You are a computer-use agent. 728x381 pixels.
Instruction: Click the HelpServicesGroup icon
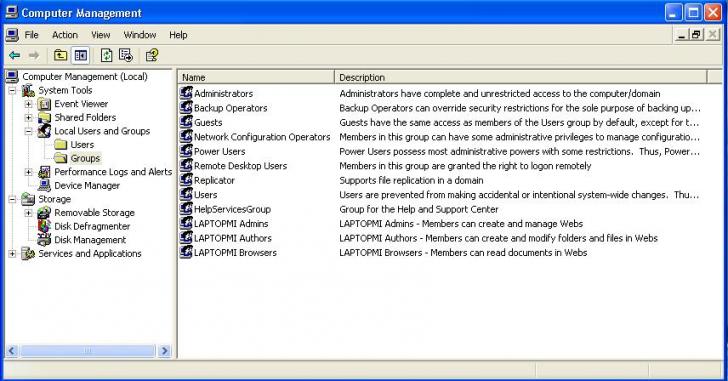pyautogui.click(x=187, y=209)
